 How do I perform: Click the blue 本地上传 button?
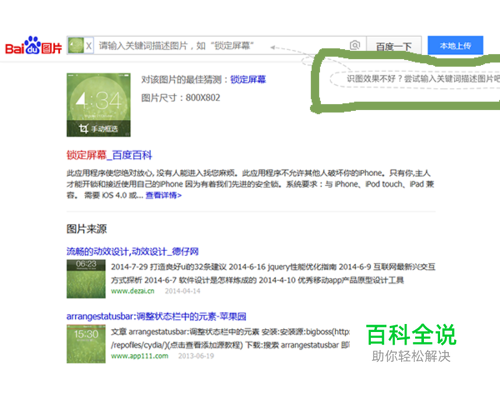(455, 45)
